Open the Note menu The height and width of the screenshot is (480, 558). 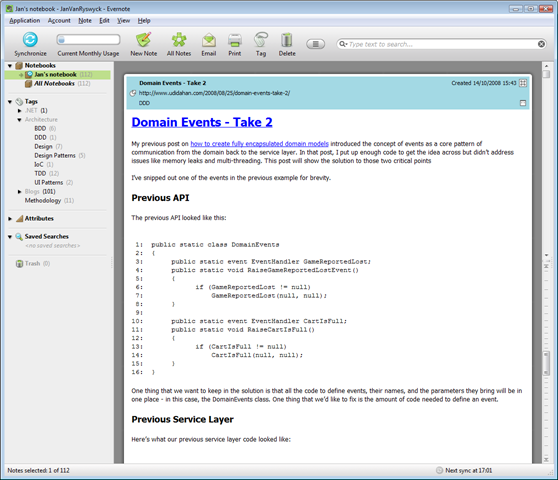point(85,21)
